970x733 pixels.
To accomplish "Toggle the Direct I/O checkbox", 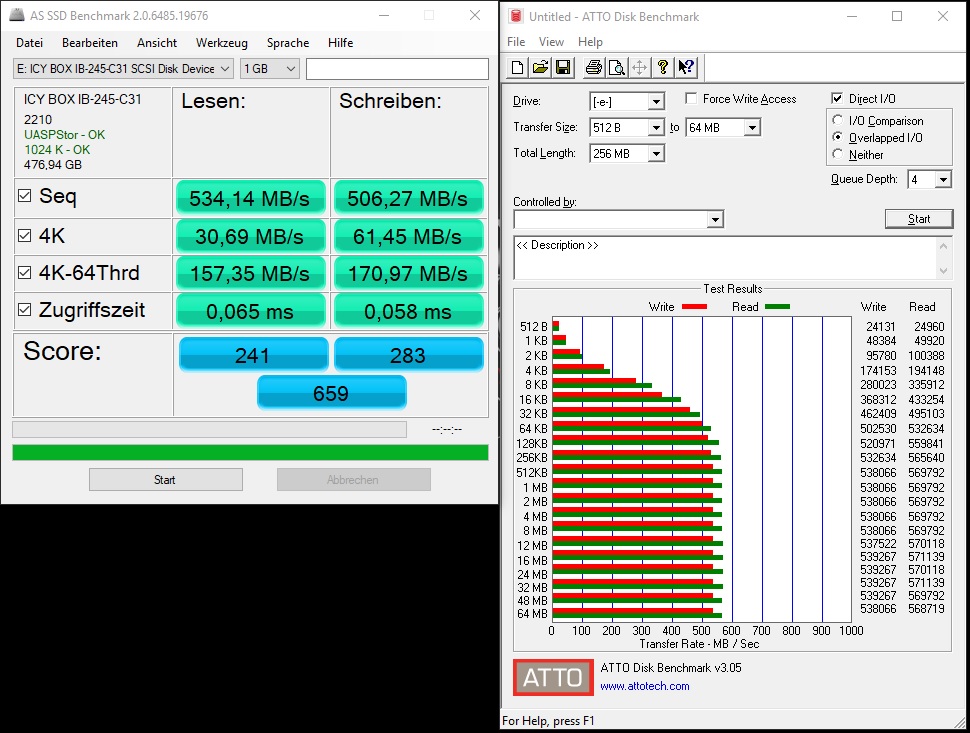I will point(837,98).
